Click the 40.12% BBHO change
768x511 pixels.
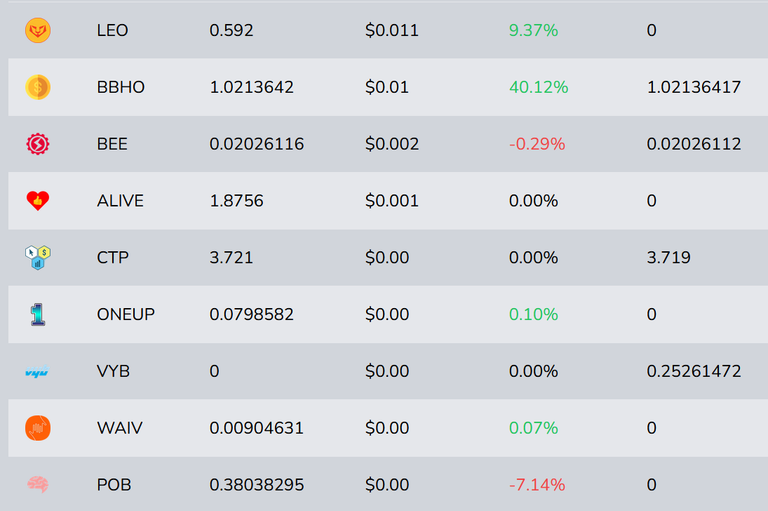point(539,87)
